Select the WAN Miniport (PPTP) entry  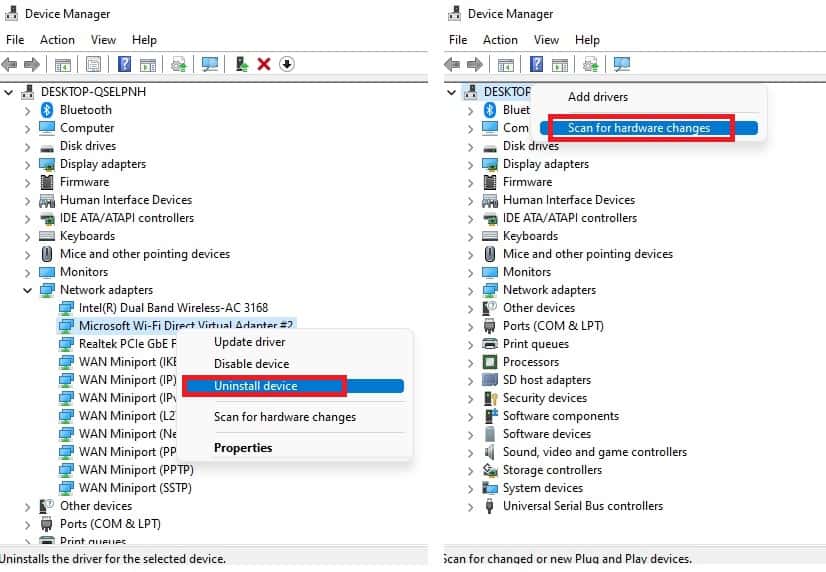point(136,469)
